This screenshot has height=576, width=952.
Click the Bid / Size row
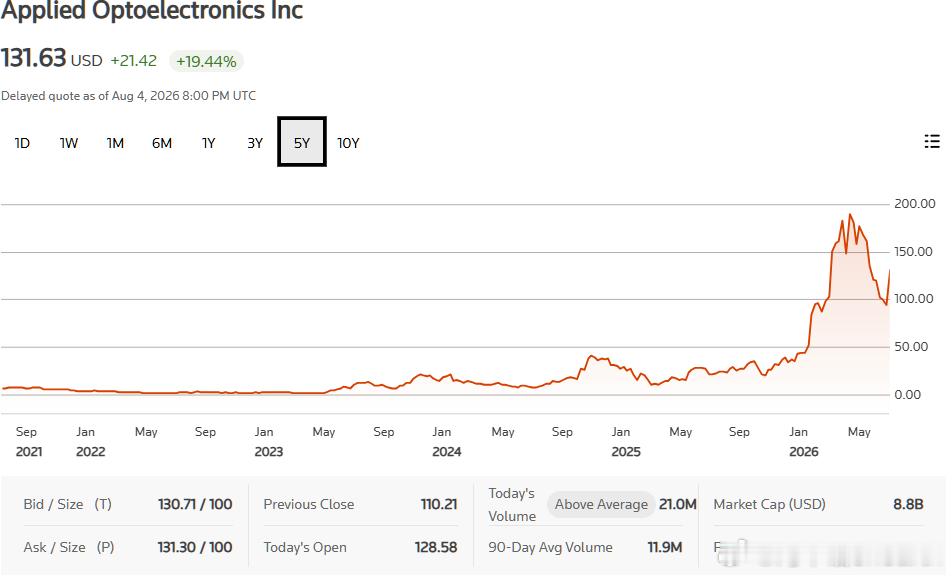[x=128, y=504]
